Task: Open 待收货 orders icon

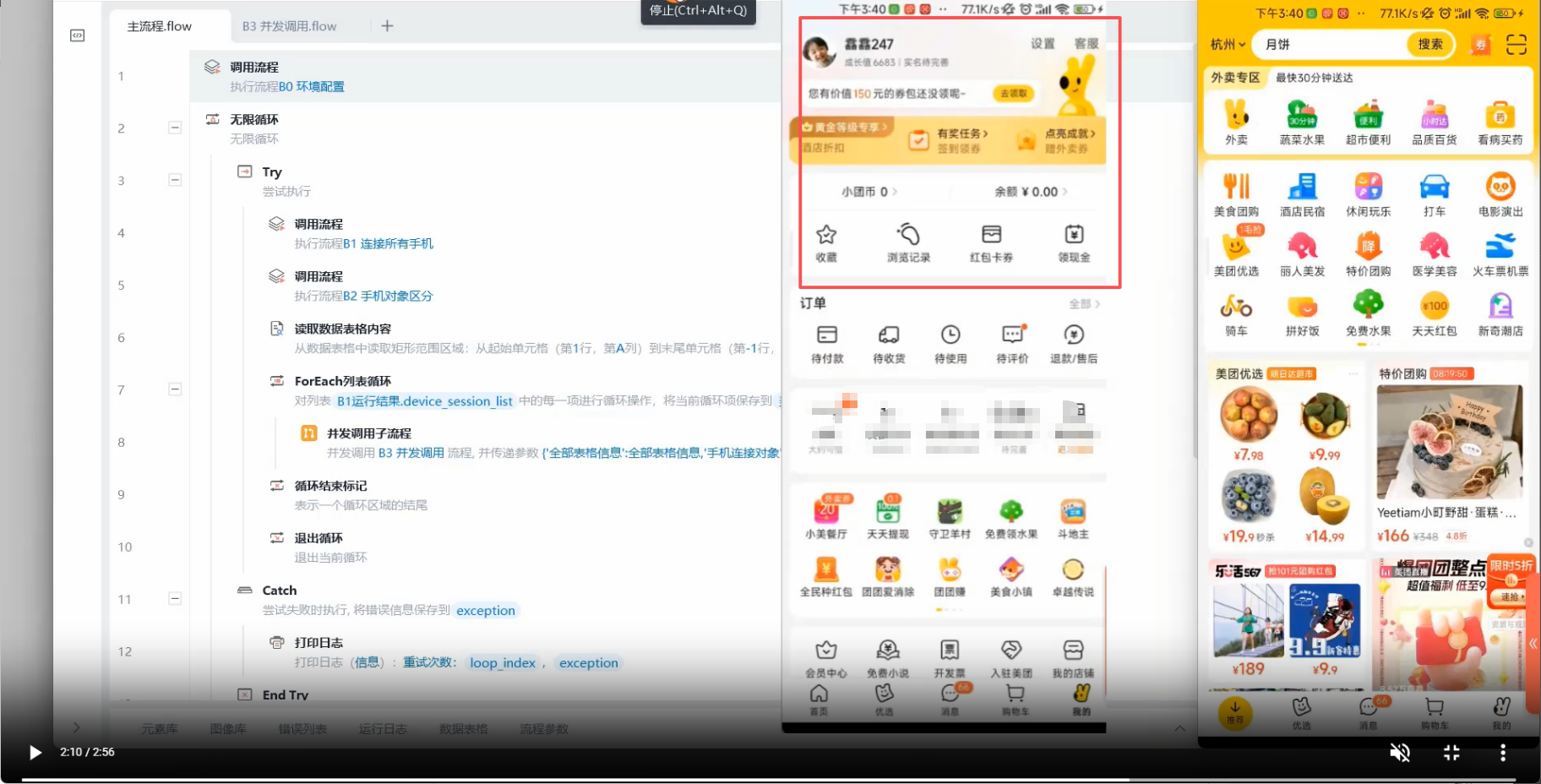Action: tap(889, 345)
